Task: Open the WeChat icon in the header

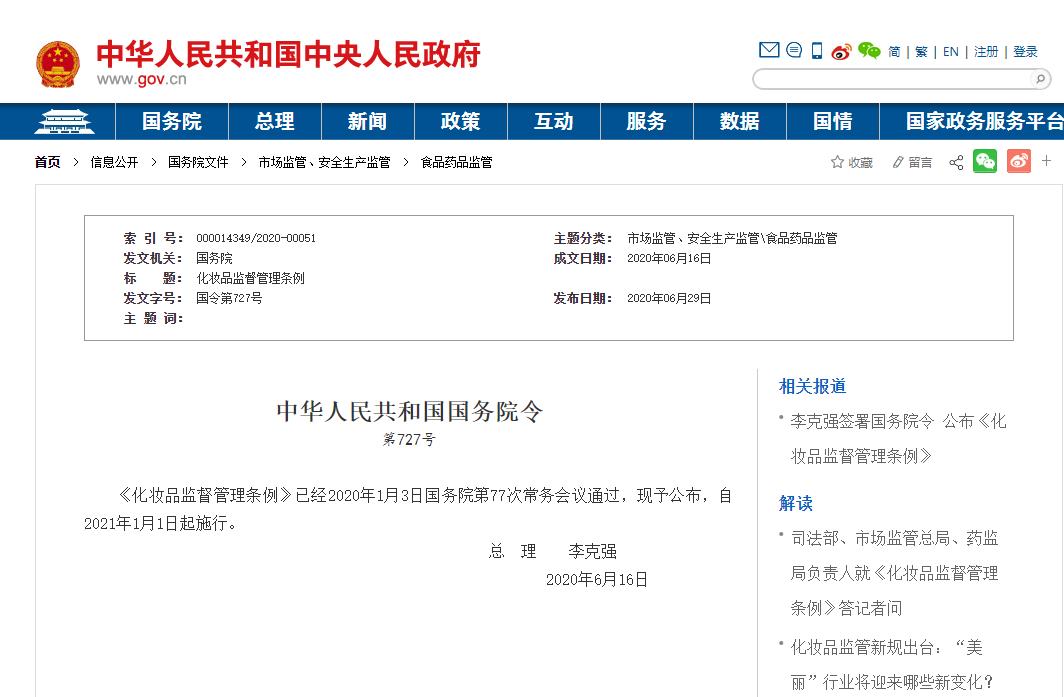Action: pos(868,49)
